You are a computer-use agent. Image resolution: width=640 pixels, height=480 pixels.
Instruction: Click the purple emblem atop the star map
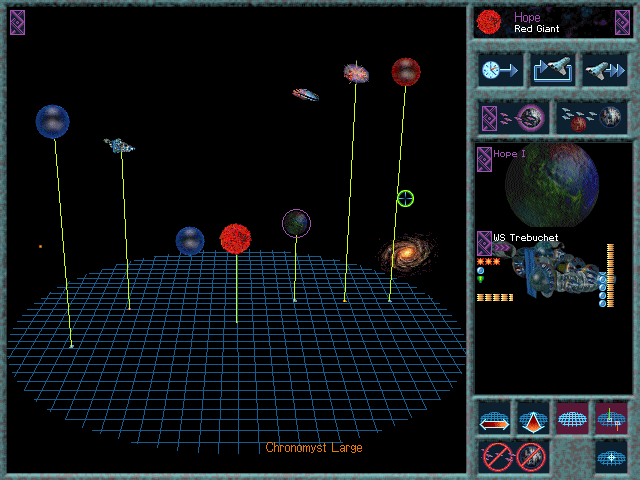pyautogui.click(x=18, y=22)
